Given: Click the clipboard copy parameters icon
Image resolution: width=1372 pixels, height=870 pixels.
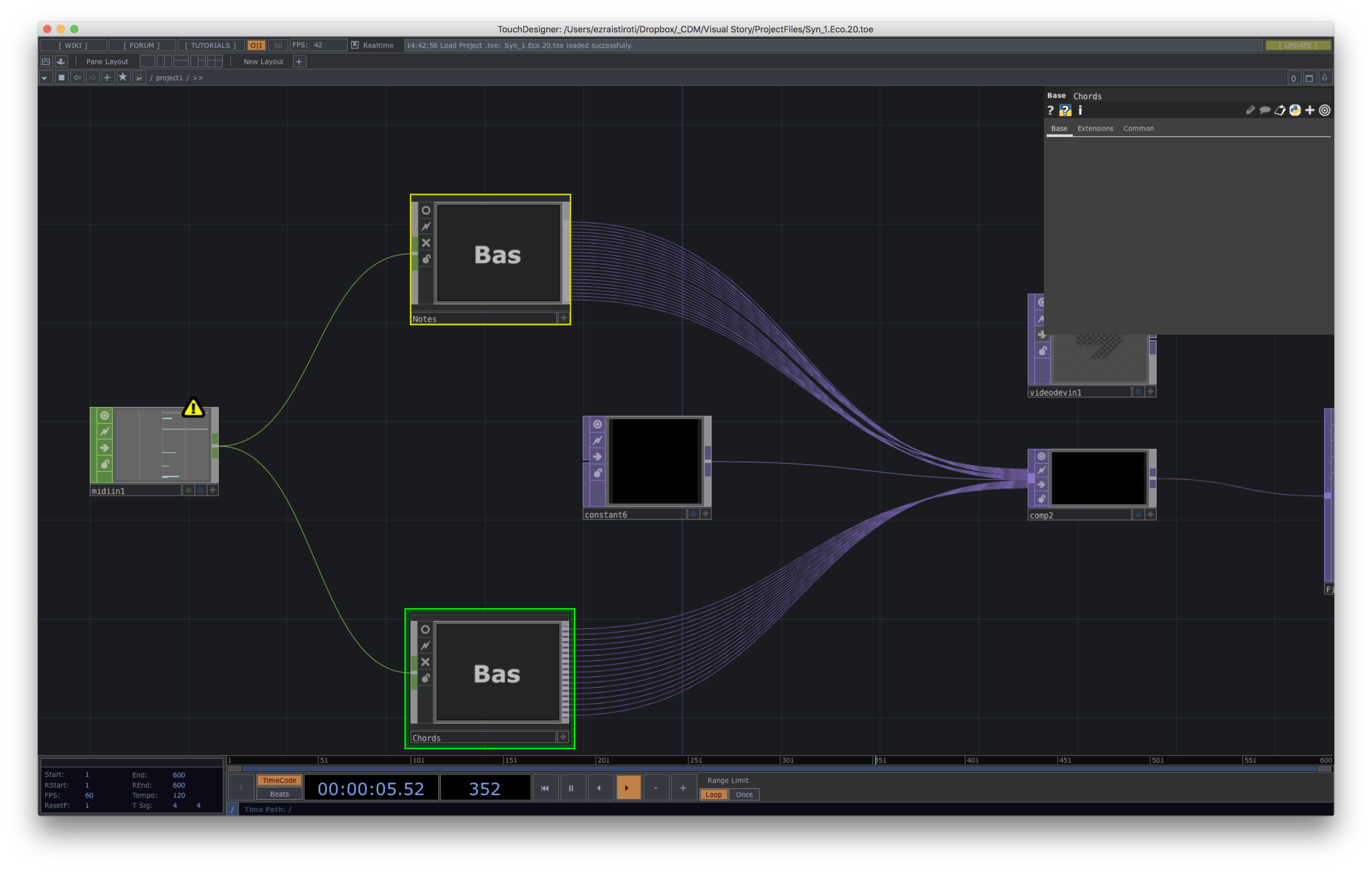Looking at the screenshot, I should tap(1280, 110).
